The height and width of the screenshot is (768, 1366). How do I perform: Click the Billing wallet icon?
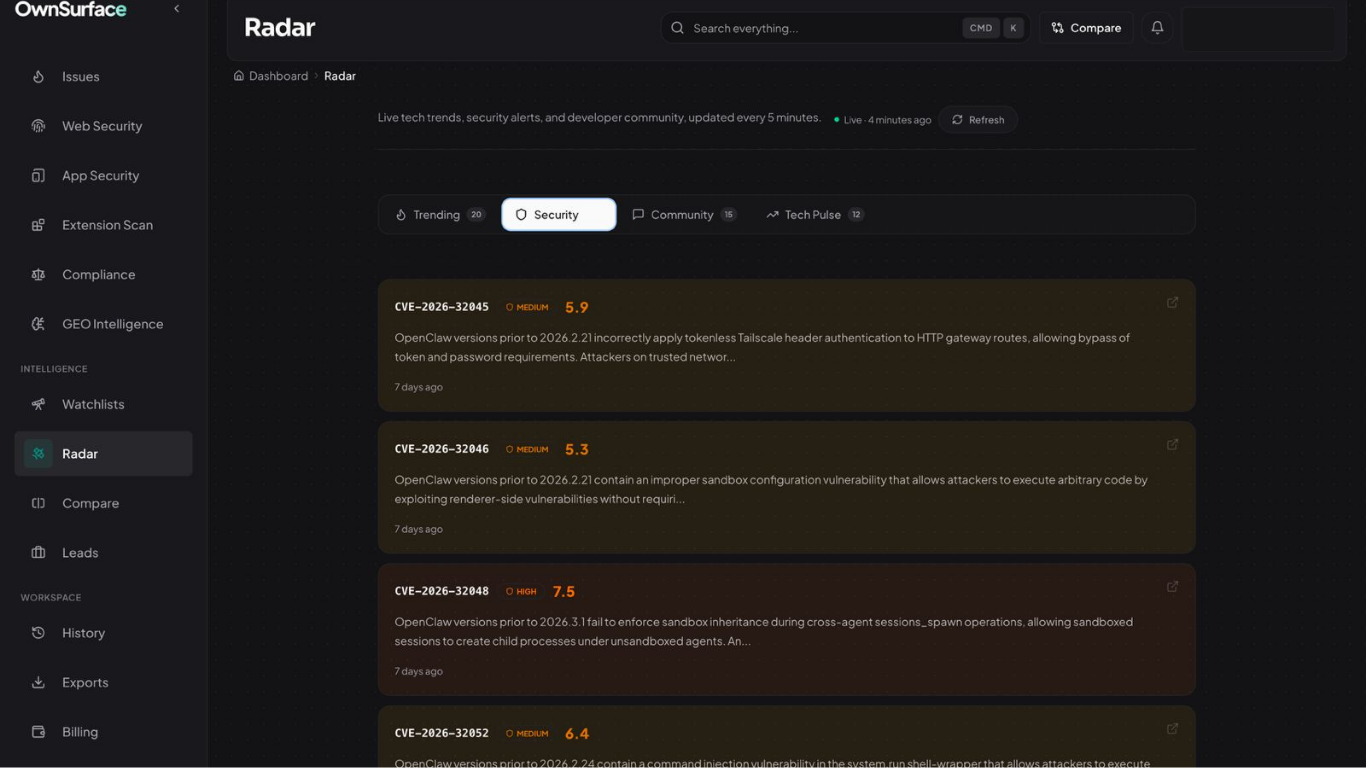(38, 732)
